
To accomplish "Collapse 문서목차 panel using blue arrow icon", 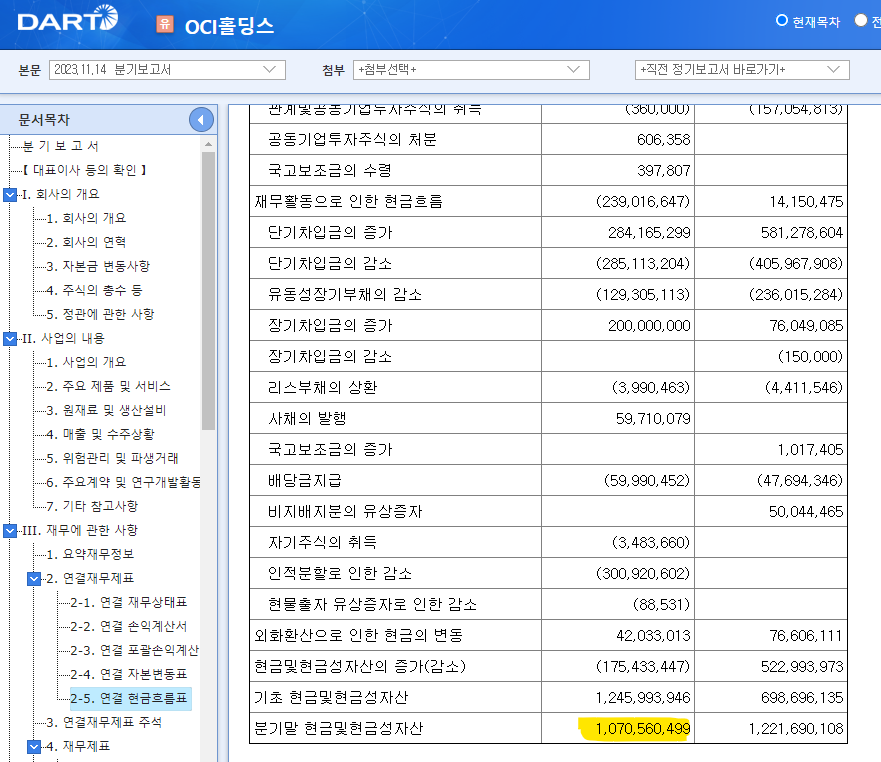I will click(x=201, y=119).
